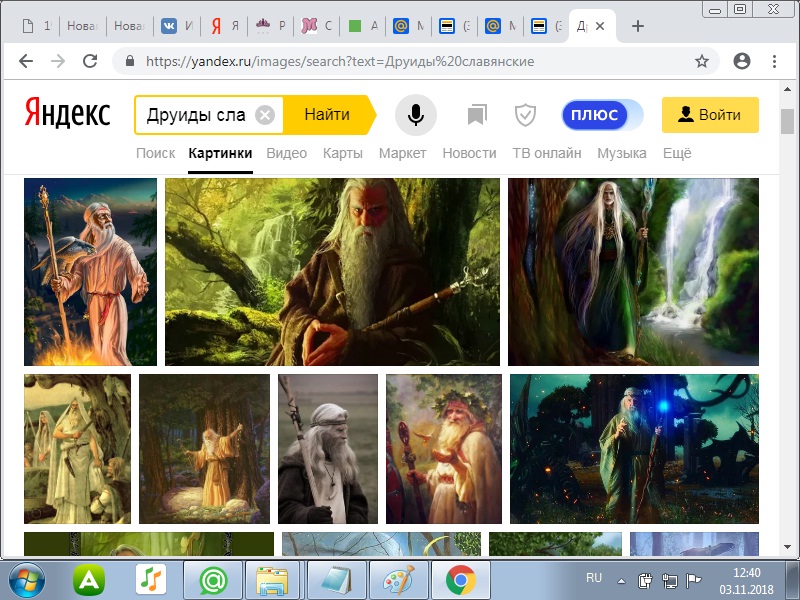Open the Новости section
Screen dimensions: 800x600
point(469,153)
